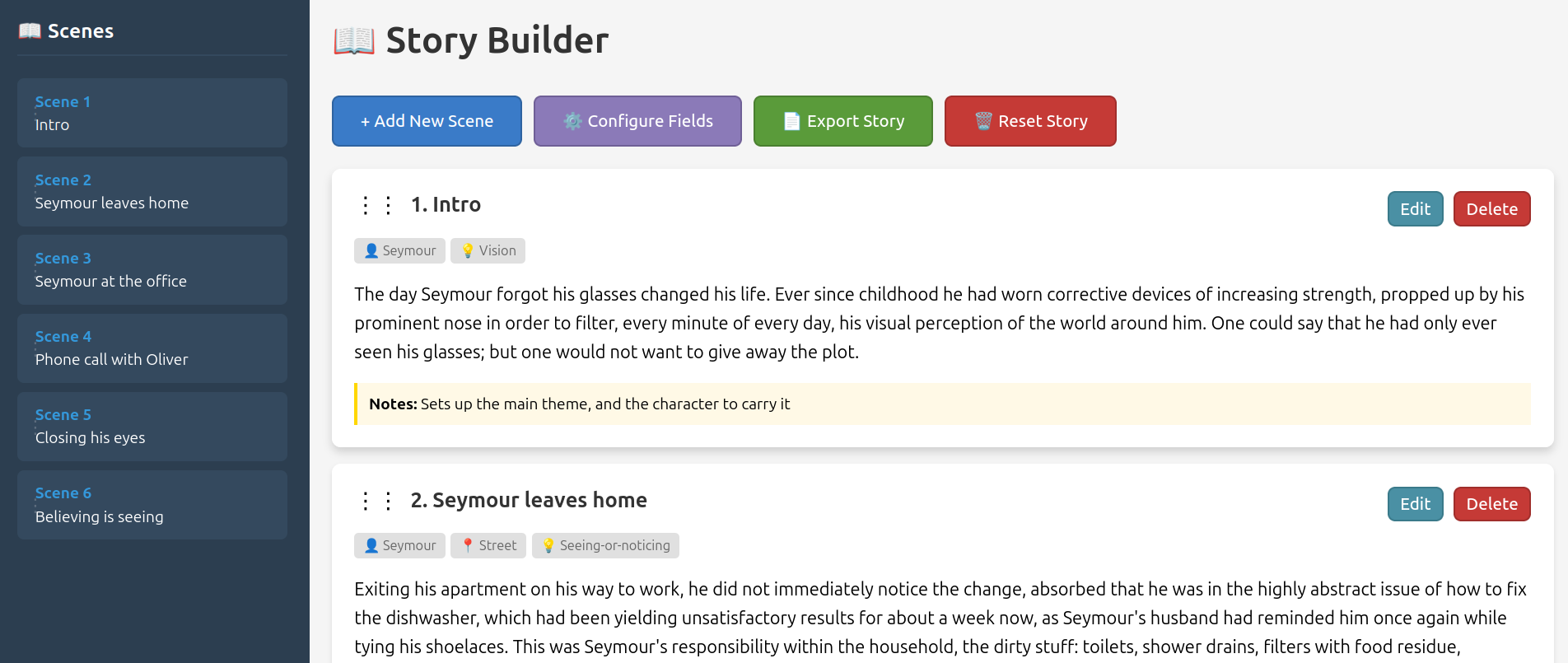Screen dimensions: 1568x663
Task: Click the Vision lightbulb tag in Intro
Action: coord(488,251)
